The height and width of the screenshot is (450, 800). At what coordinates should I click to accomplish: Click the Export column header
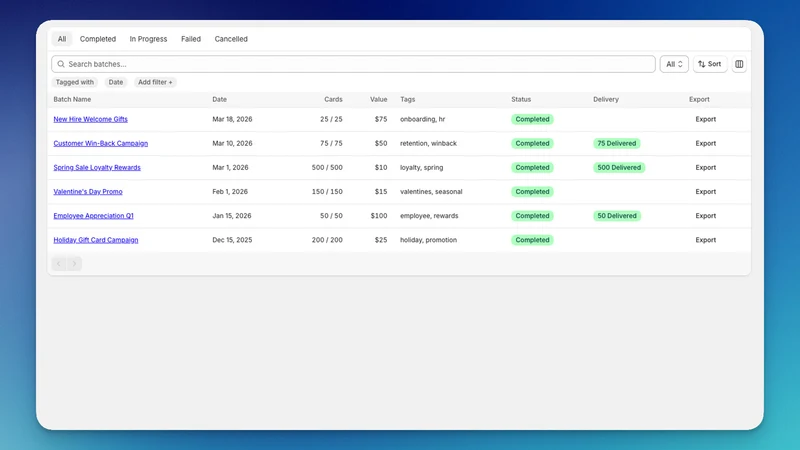coord(699,99)
